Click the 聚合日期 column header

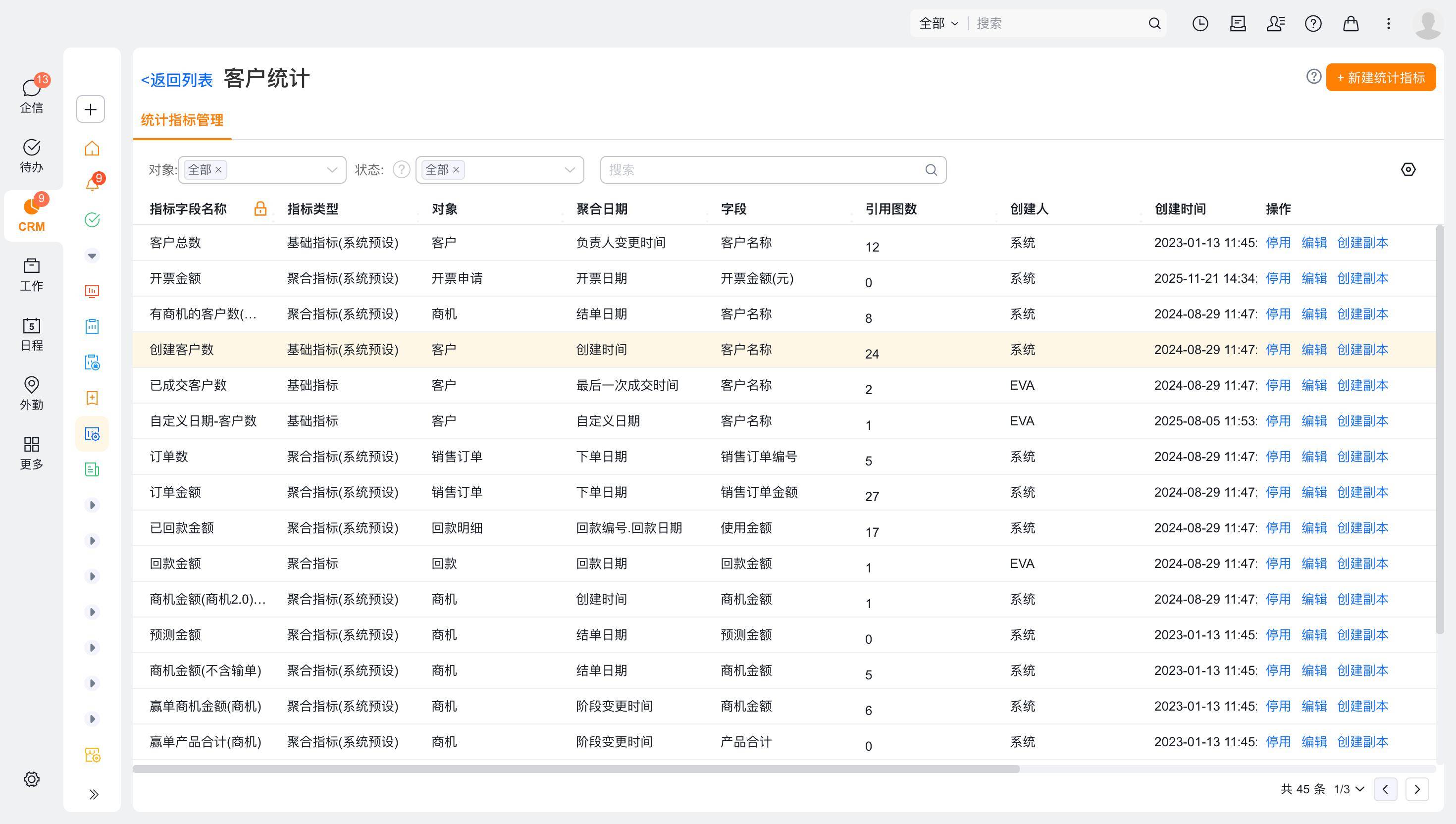coord(602,209)
